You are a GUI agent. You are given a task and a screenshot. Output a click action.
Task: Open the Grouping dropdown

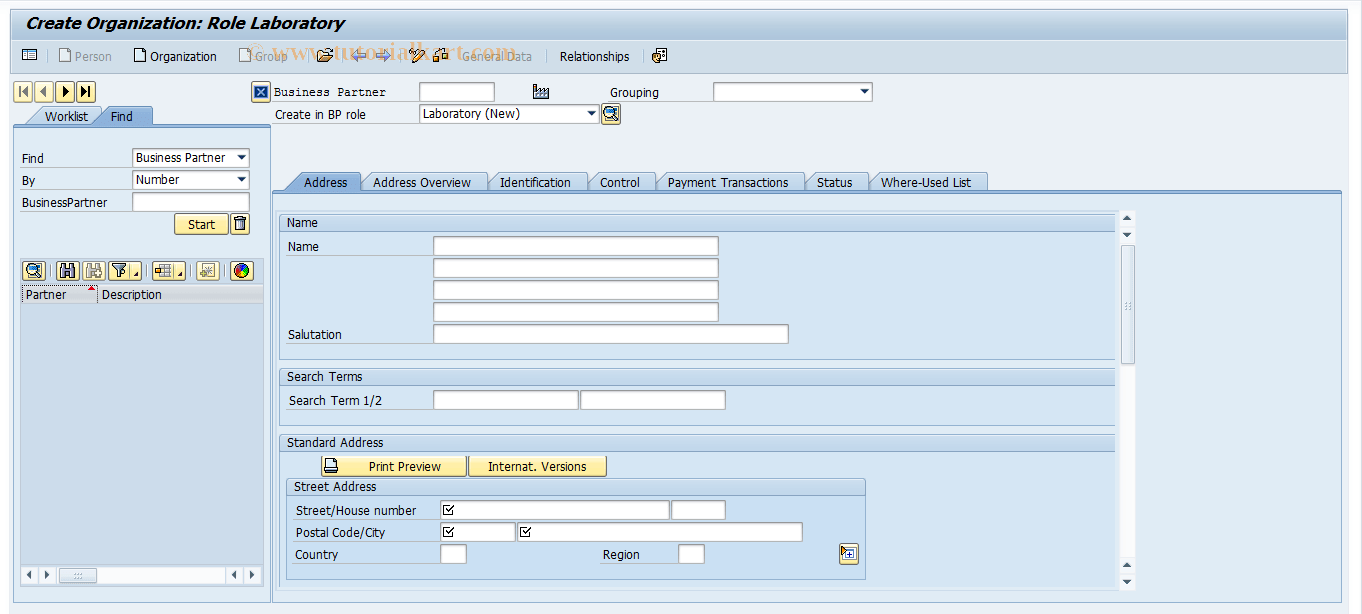[x=864, y=91]
